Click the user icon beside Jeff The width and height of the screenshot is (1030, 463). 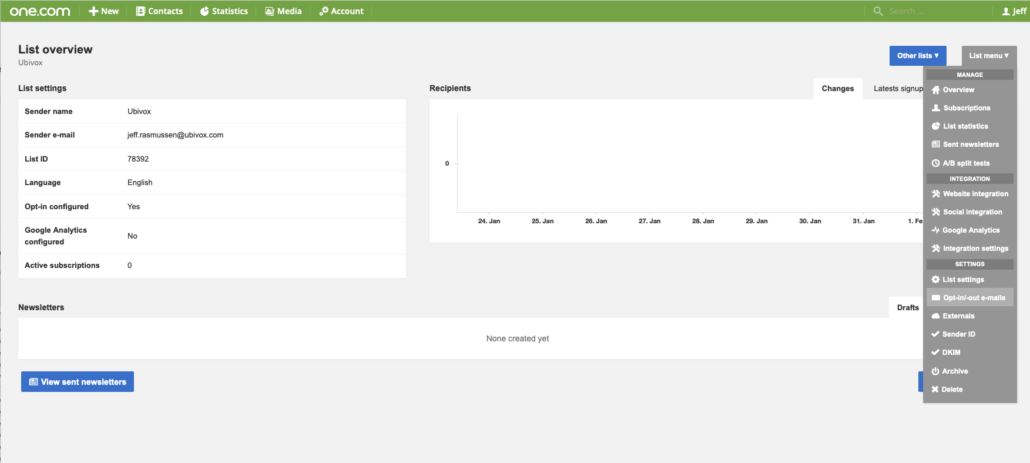[x=1006, y=11]
